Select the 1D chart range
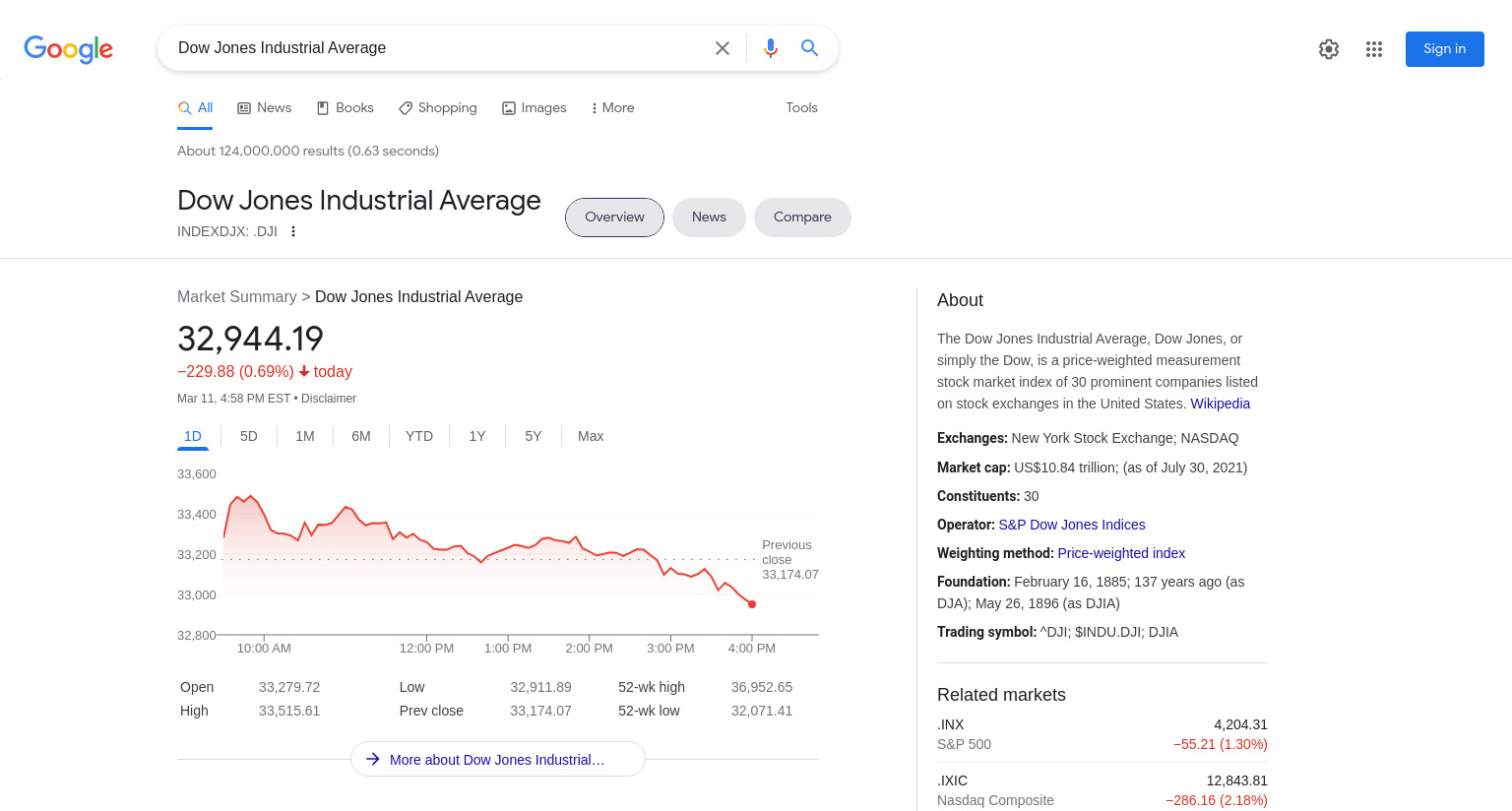The image size is (1512, 811). [193, 436]
